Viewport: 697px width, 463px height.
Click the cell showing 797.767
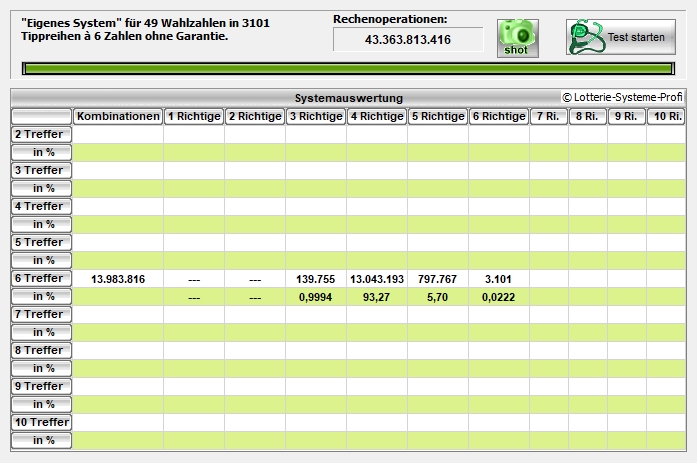click(437, 279)
